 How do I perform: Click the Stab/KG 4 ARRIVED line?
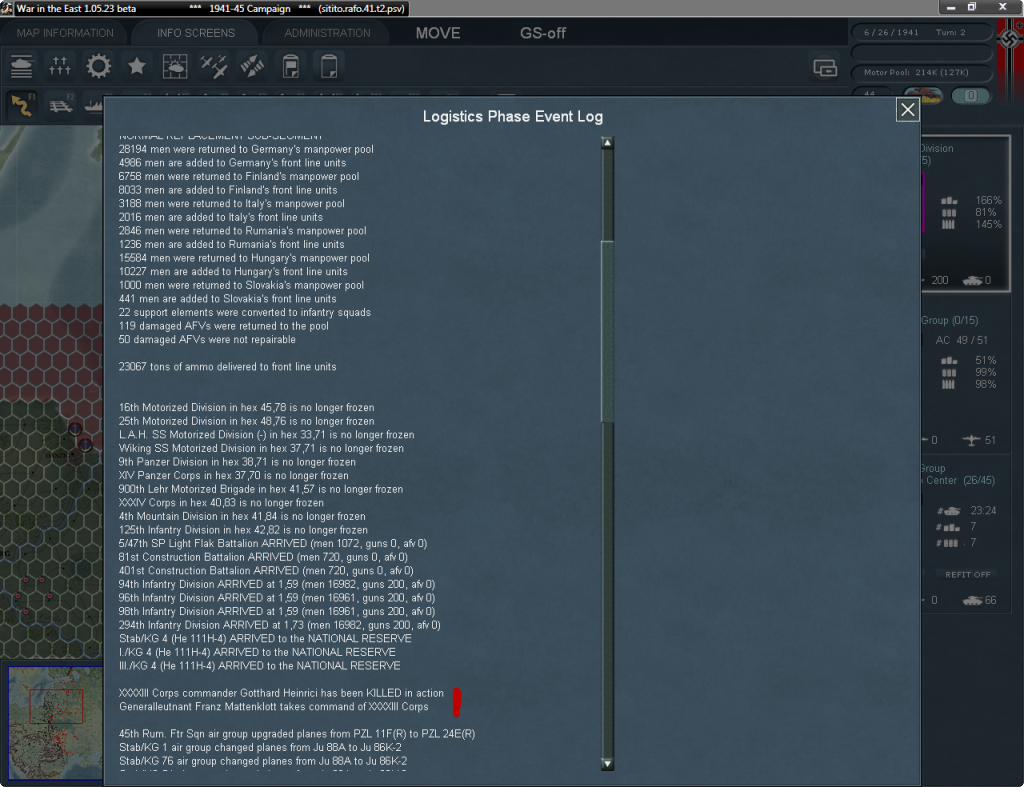(265, 639)
